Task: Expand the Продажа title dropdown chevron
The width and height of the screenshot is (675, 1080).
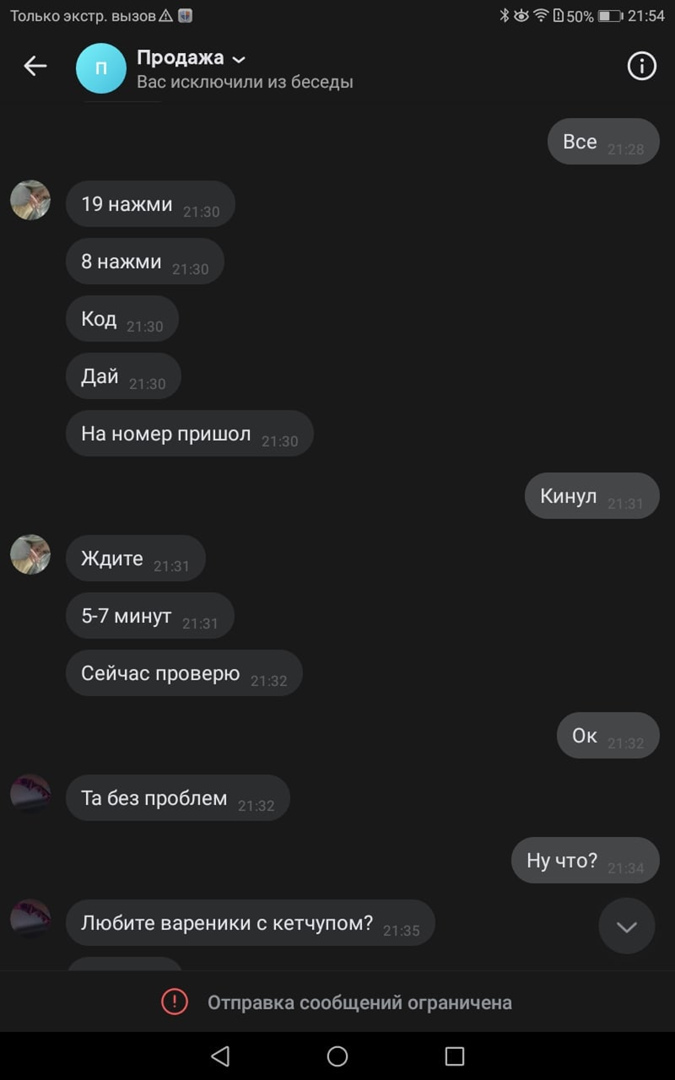Action: coord(239,60)
